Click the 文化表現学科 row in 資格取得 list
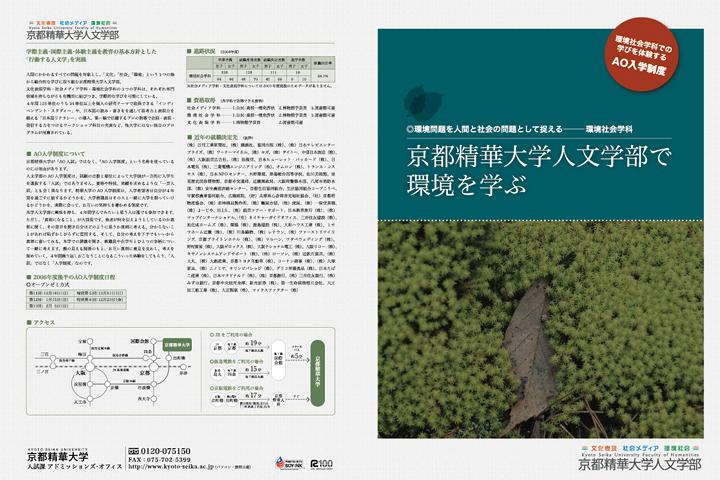The height and width of the screenshot is (480, 720). point(246,123)
